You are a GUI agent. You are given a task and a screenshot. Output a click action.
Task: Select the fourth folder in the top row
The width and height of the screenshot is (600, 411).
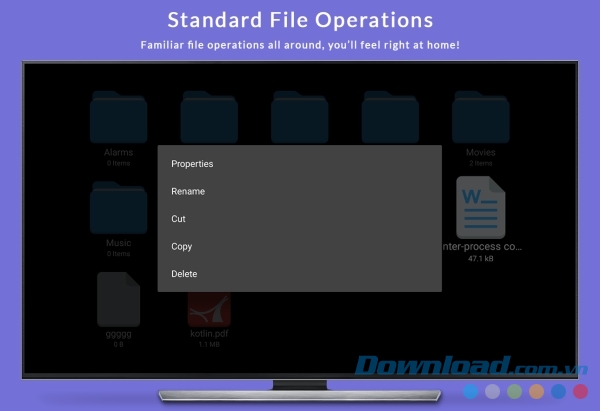pyautogui.click(x=390, y=117)
